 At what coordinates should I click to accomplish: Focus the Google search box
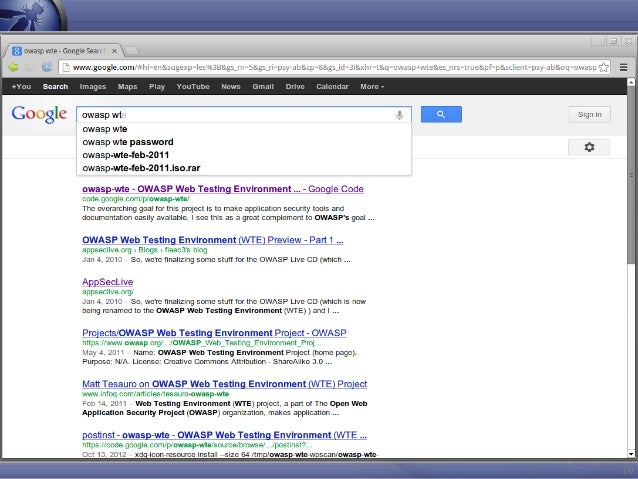243,115
